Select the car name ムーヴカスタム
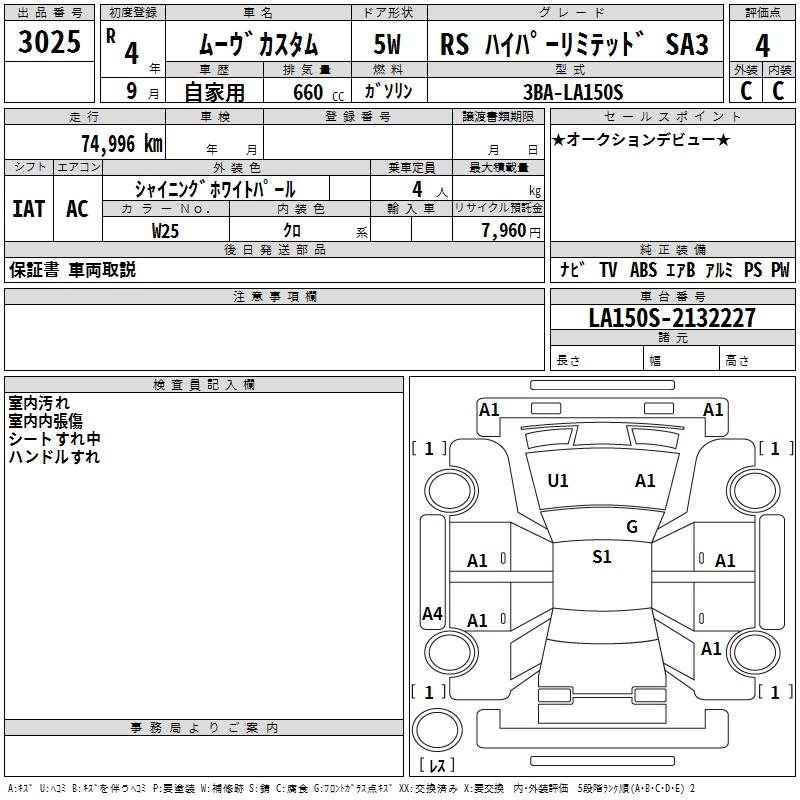Image resolution: width=800 pixels, height=800 pixels. [x=258, y=44]
